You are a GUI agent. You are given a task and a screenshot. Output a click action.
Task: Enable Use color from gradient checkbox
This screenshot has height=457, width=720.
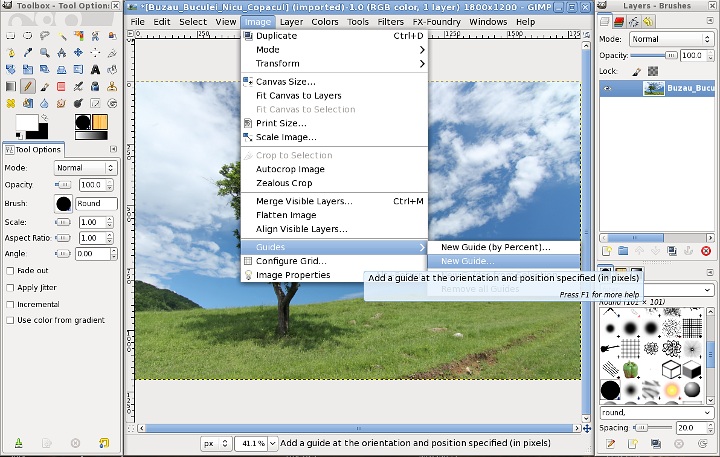tap(10, 321)
